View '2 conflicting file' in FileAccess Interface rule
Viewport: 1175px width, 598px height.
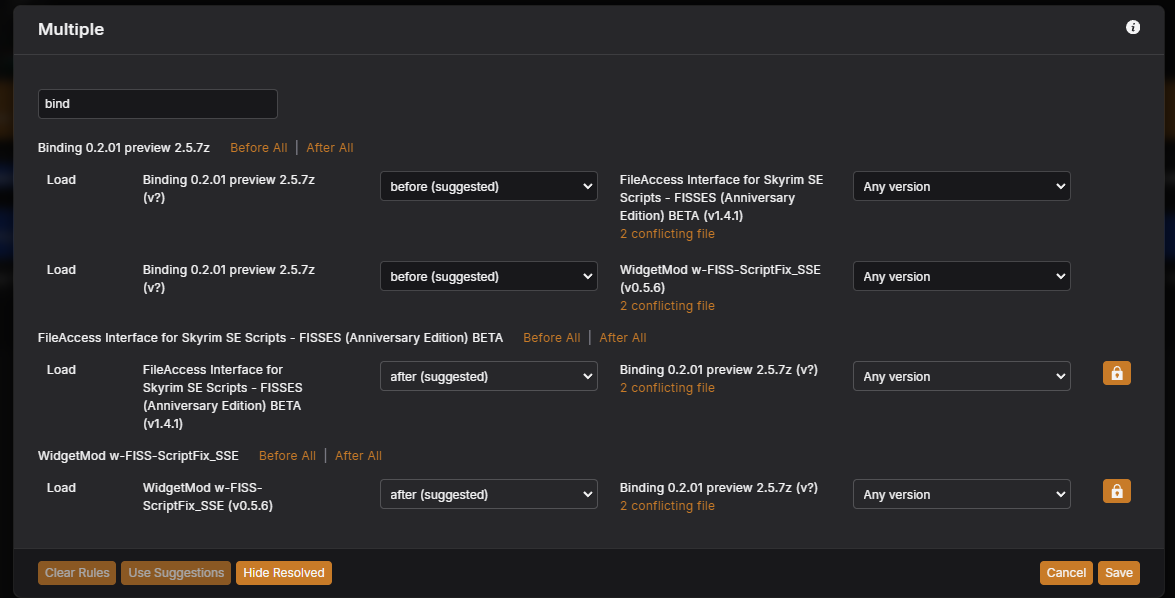[x=667, y=387]
